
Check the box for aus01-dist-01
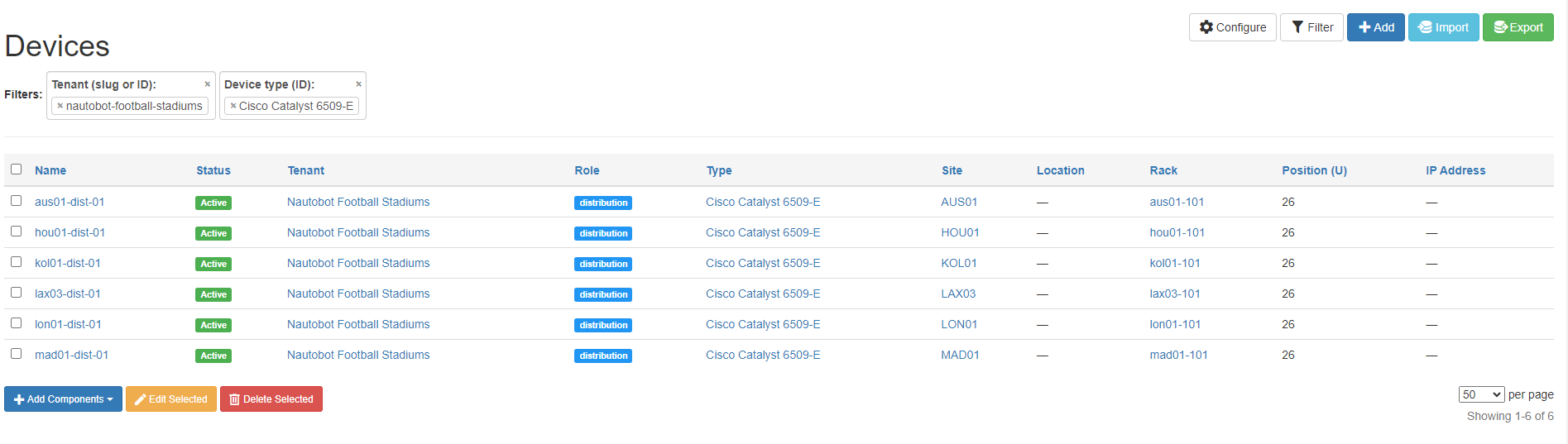pyautogui.click(x=16, y=201)
